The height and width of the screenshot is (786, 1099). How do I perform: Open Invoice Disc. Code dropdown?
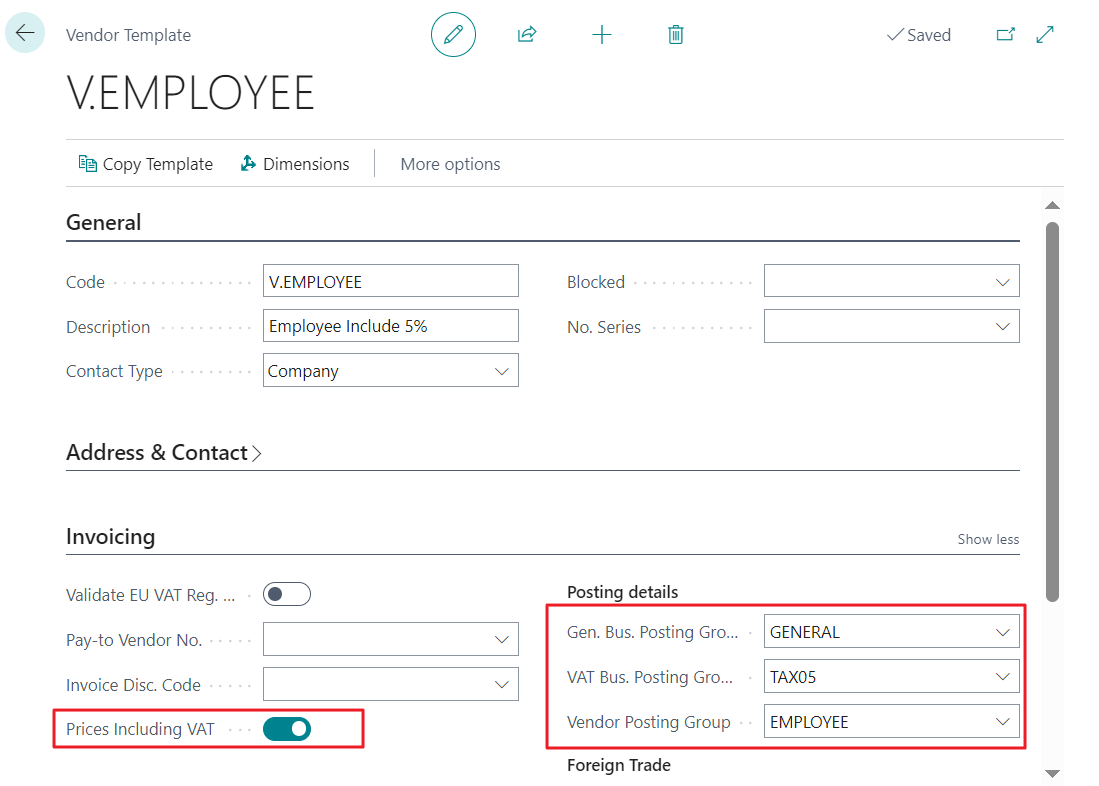(501, 684)
